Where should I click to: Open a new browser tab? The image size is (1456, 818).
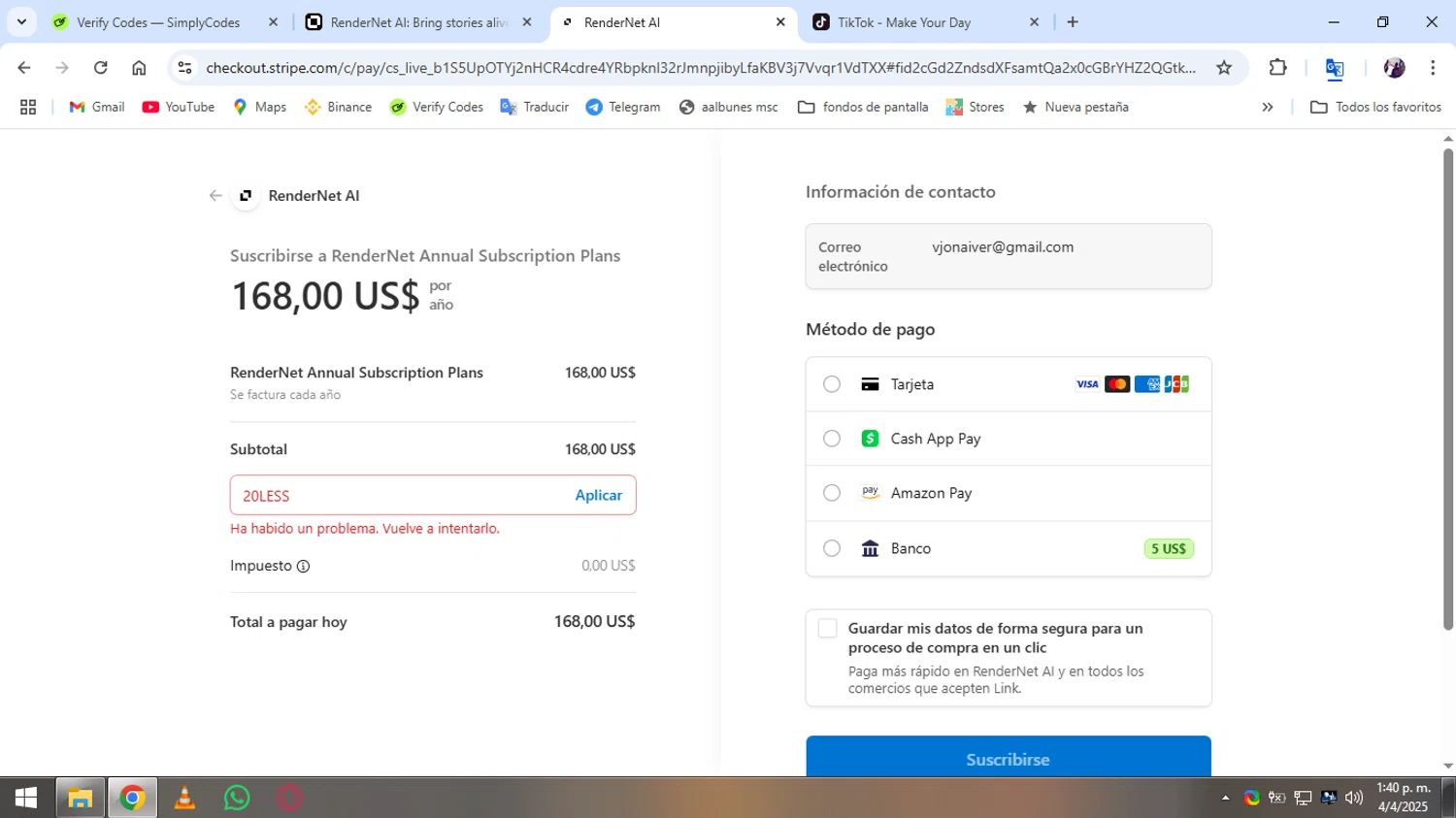(x=1073, y=22)
